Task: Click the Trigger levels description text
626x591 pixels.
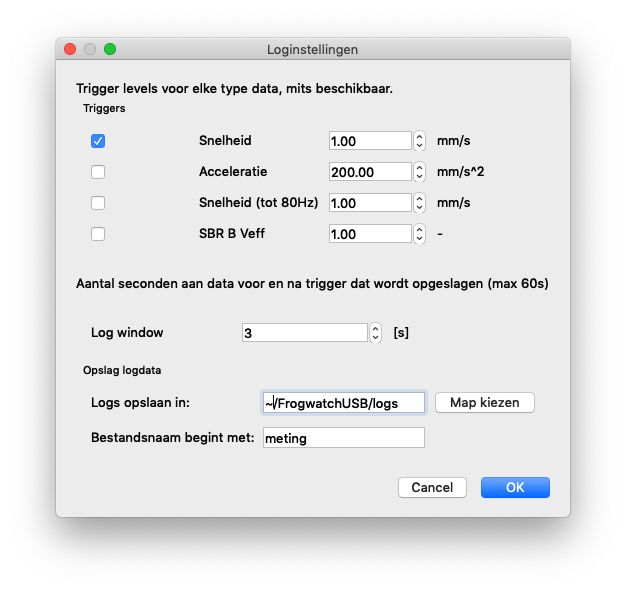Action: click(x=234, y=89)
